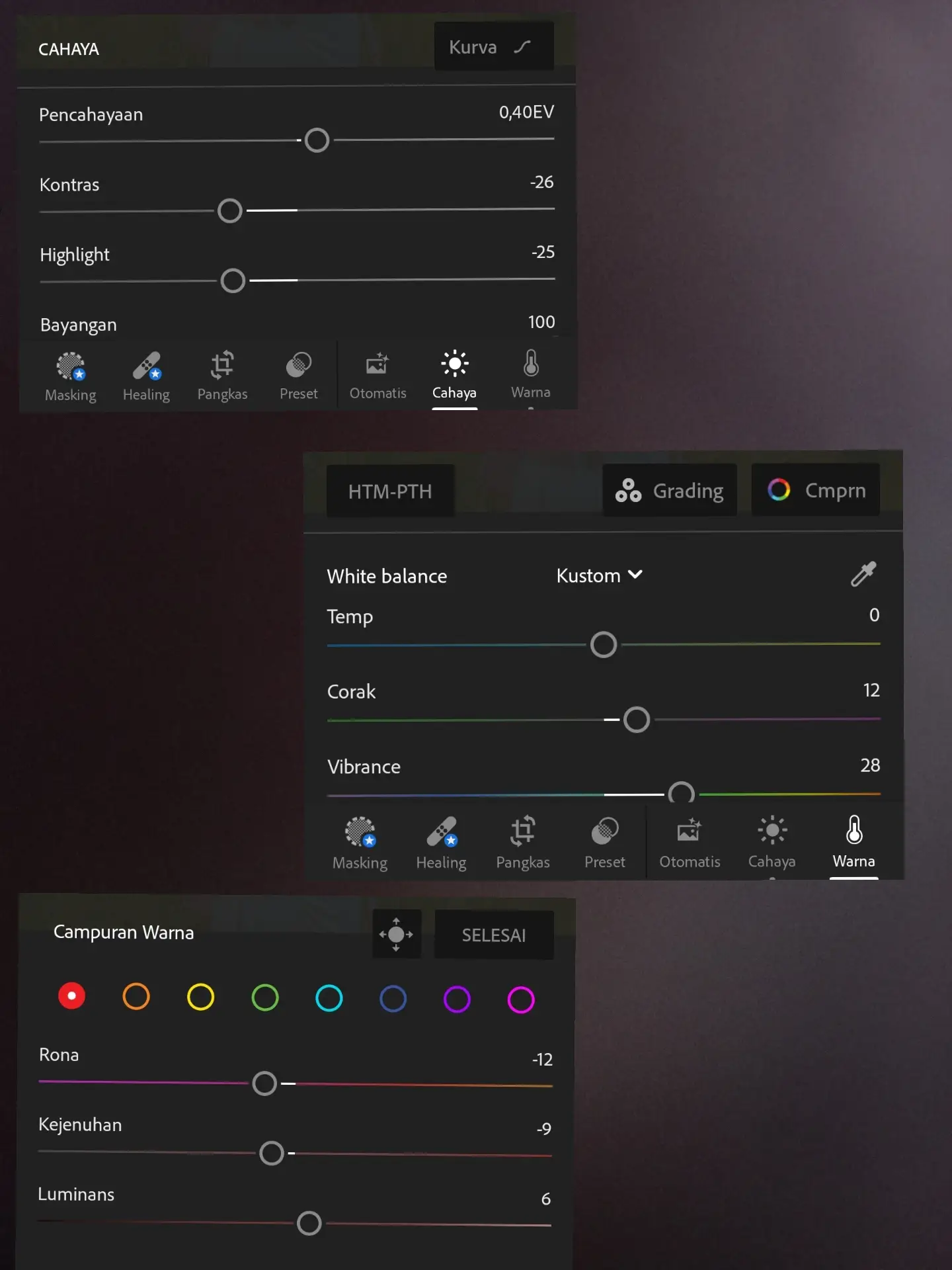This screenshot has width=952, height=1270.
Task: Open the Warna thermometer icon in the Cahaya panel
Action: (x=530, y=375)
